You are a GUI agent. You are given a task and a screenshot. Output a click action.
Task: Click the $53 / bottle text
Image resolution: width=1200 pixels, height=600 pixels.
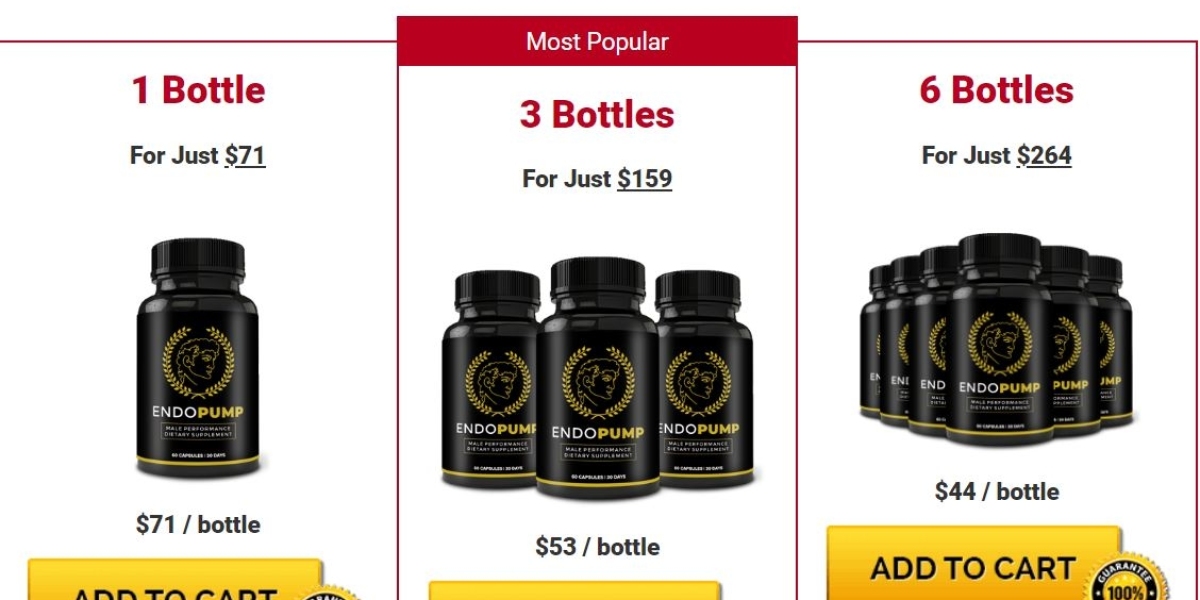point(597,547)
